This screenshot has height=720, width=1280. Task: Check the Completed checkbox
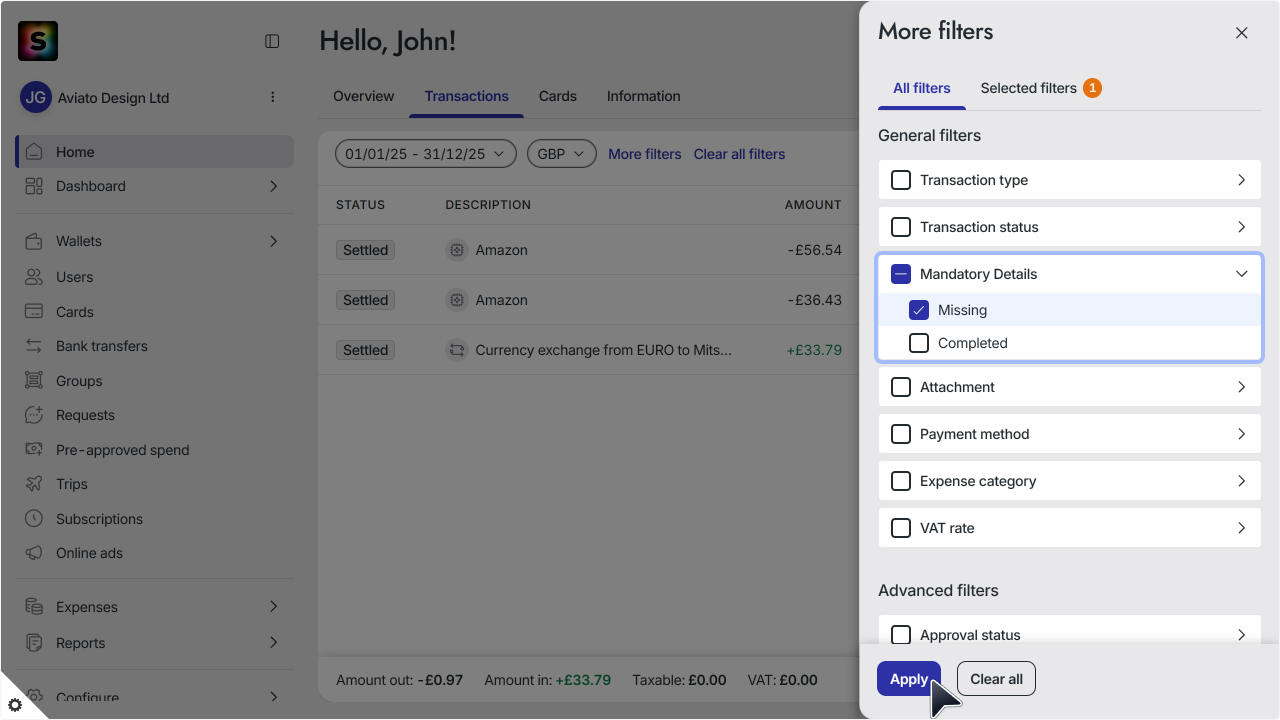[919, 343]
